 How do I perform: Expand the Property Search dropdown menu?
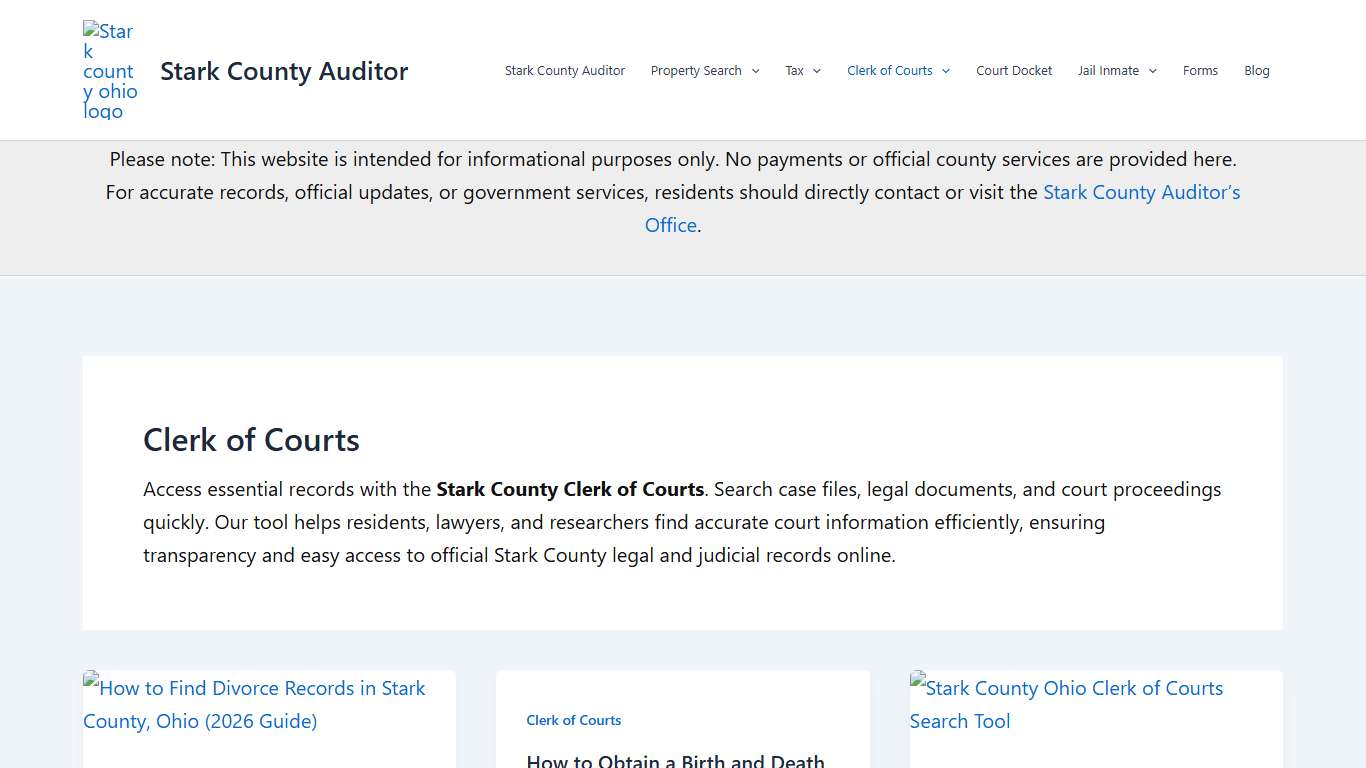click(x=704, y=70)
